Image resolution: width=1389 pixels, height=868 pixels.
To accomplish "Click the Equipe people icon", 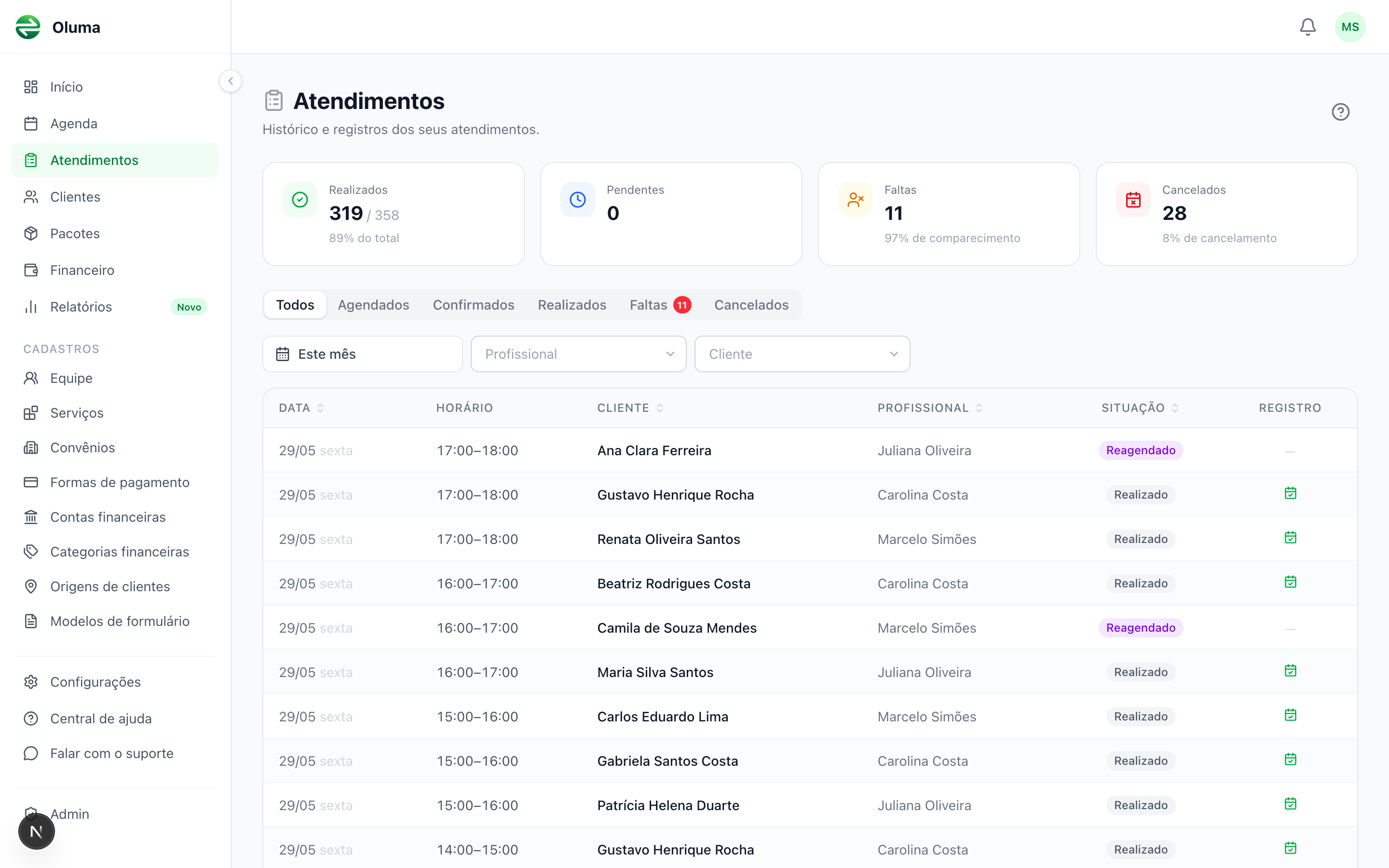I will (31, 379).
